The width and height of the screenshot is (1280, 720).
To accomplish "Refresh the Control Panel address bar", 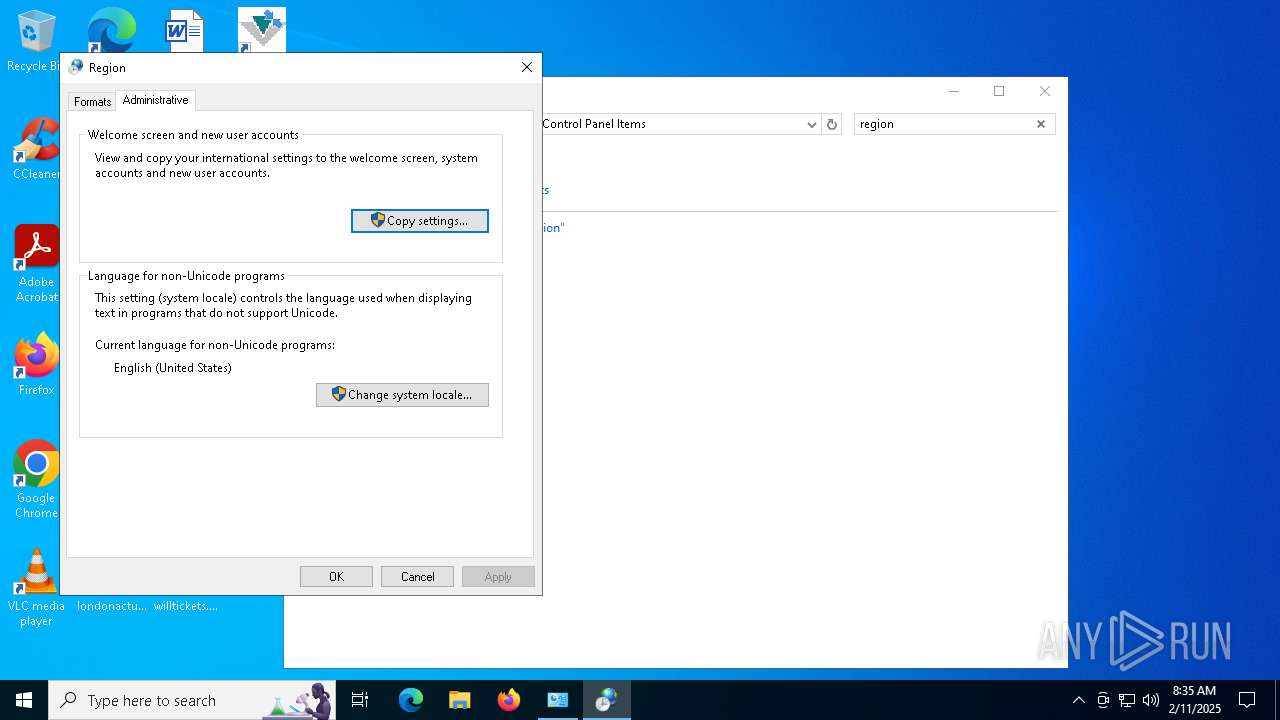I will tap(832, 124).
